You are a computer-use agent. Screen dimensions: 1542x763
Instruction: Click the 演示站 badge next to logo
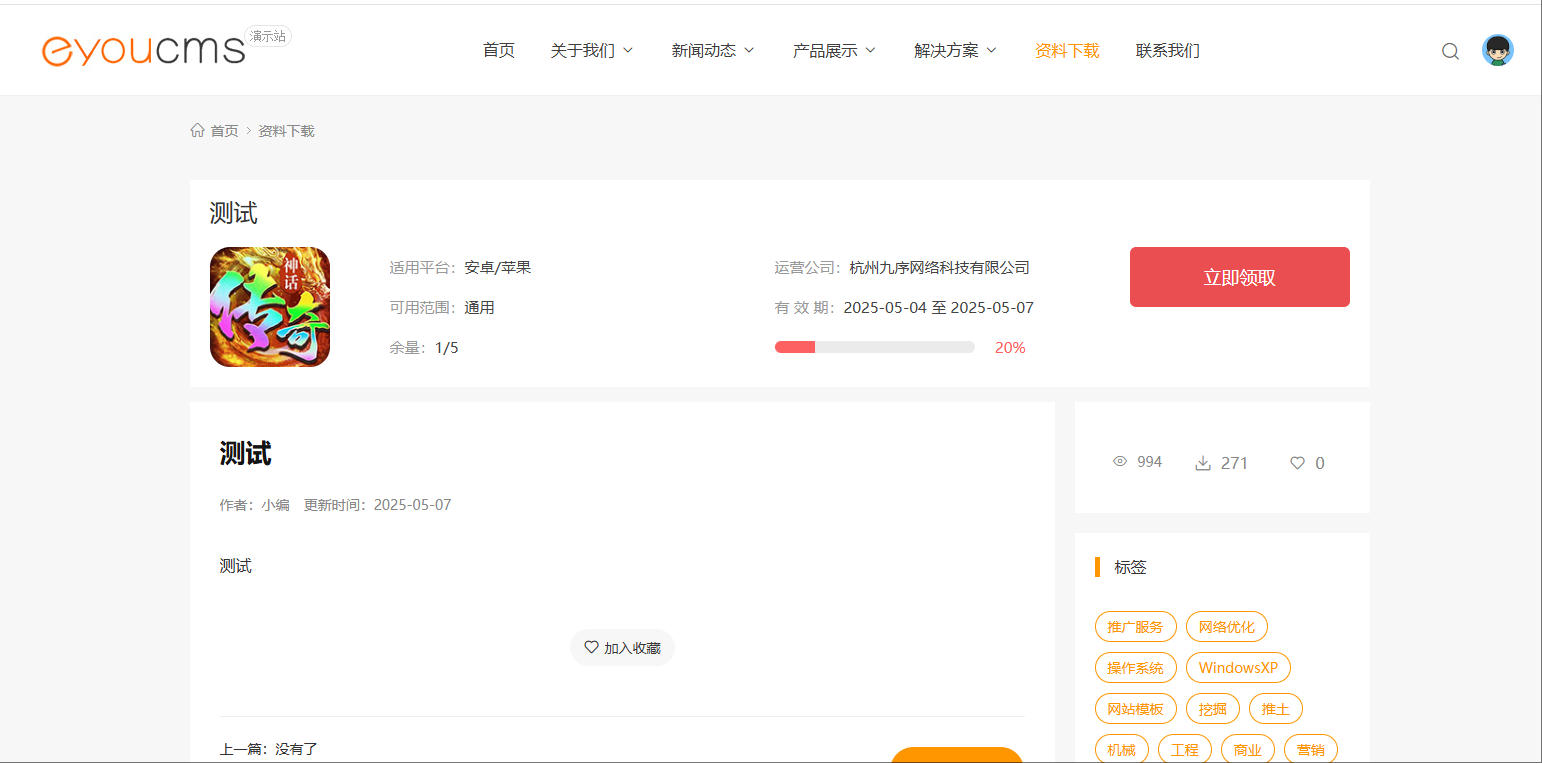click(268, 36)
